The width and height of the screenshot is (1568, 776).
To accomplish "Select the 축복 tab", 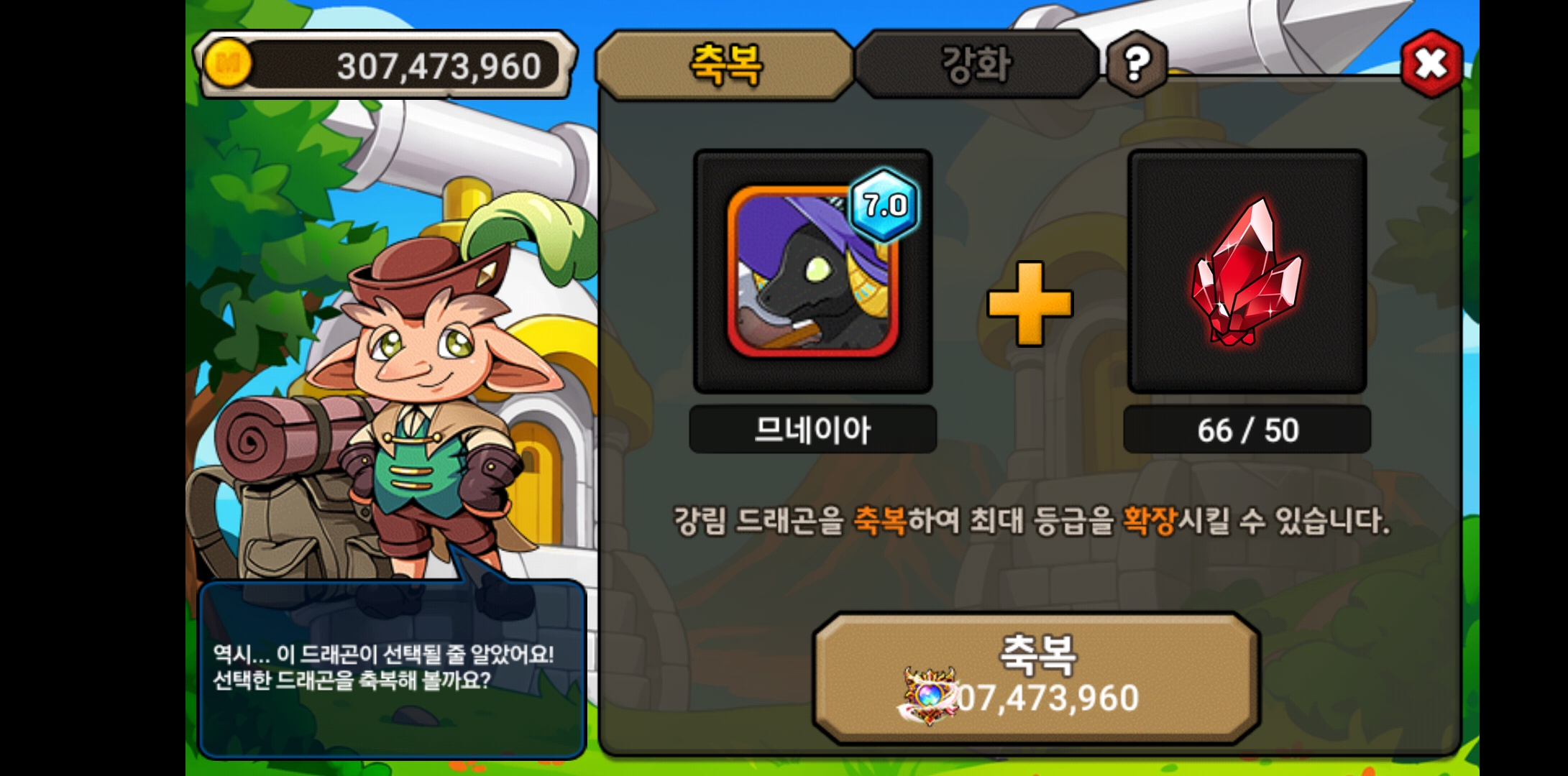I will pos(725,65).
